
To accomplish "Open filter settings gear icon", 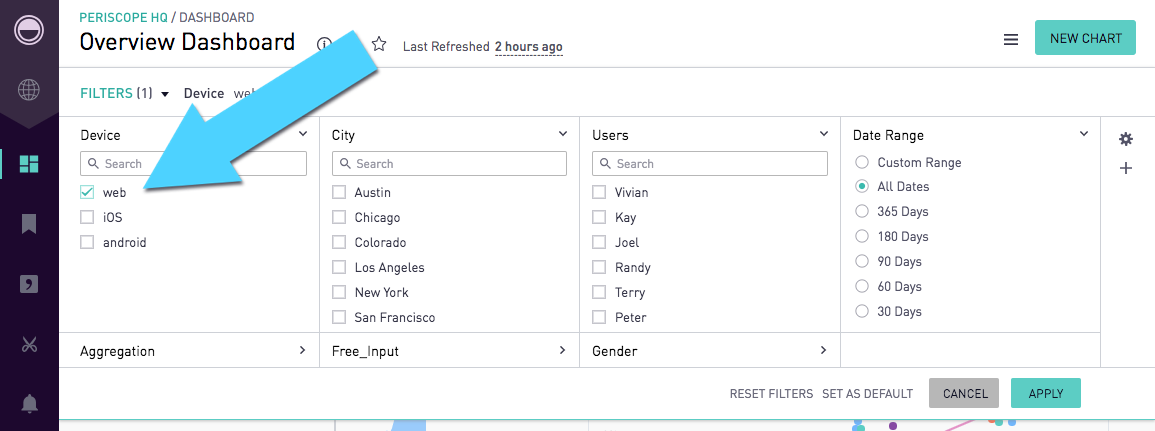I will point(1126,139).
